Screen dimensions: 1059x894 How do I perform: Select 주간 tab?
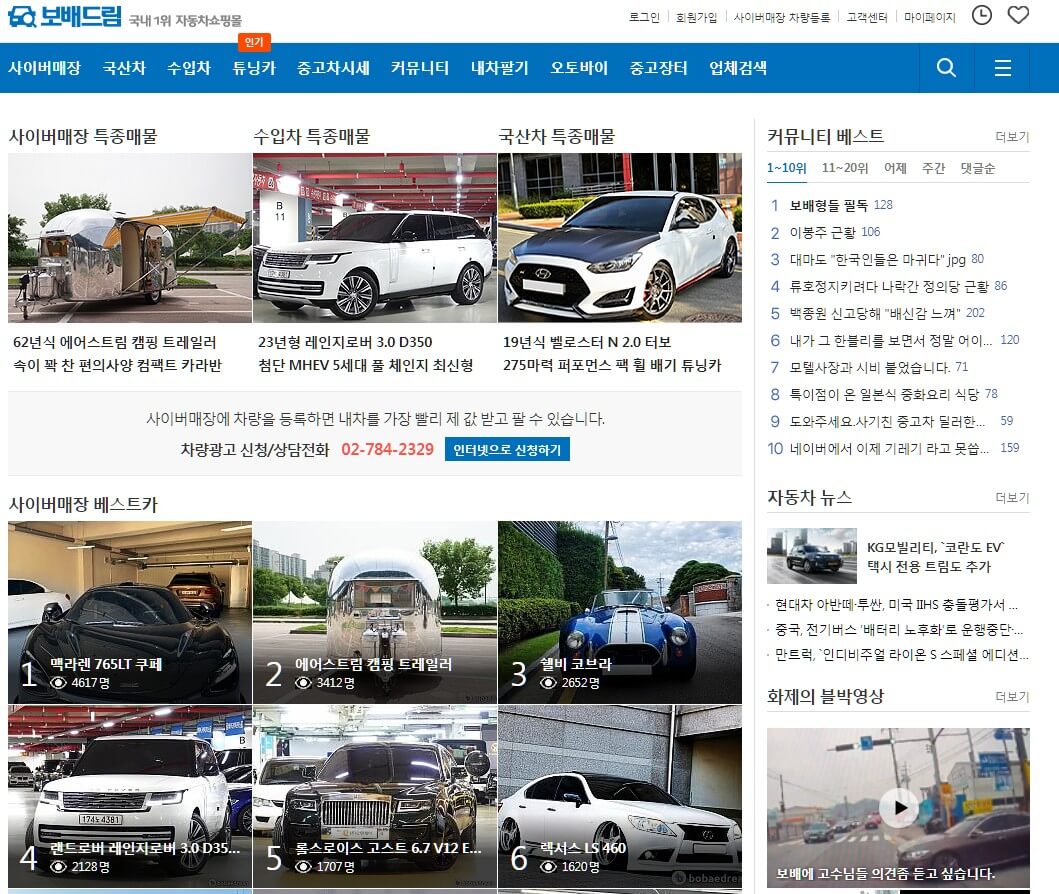[933, 168]
